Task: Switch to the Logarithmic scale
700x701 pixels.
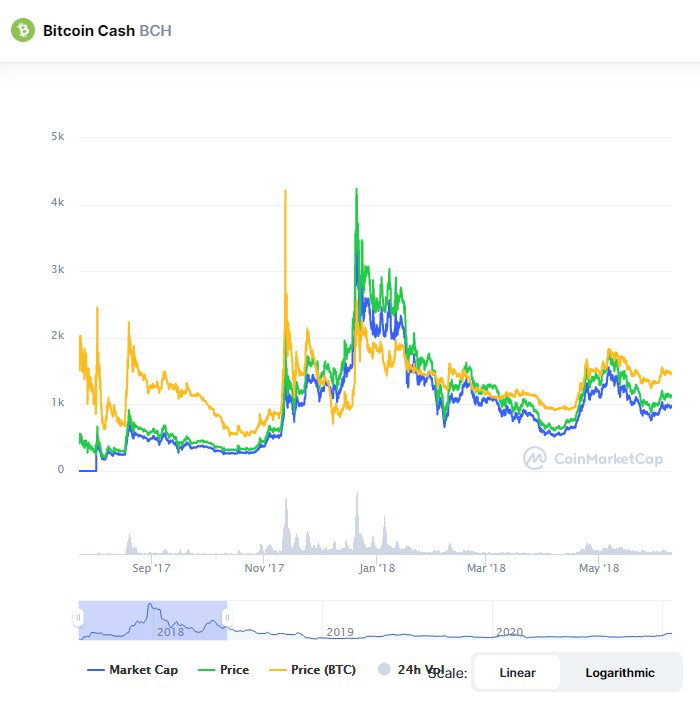Action: coord(620,672)
